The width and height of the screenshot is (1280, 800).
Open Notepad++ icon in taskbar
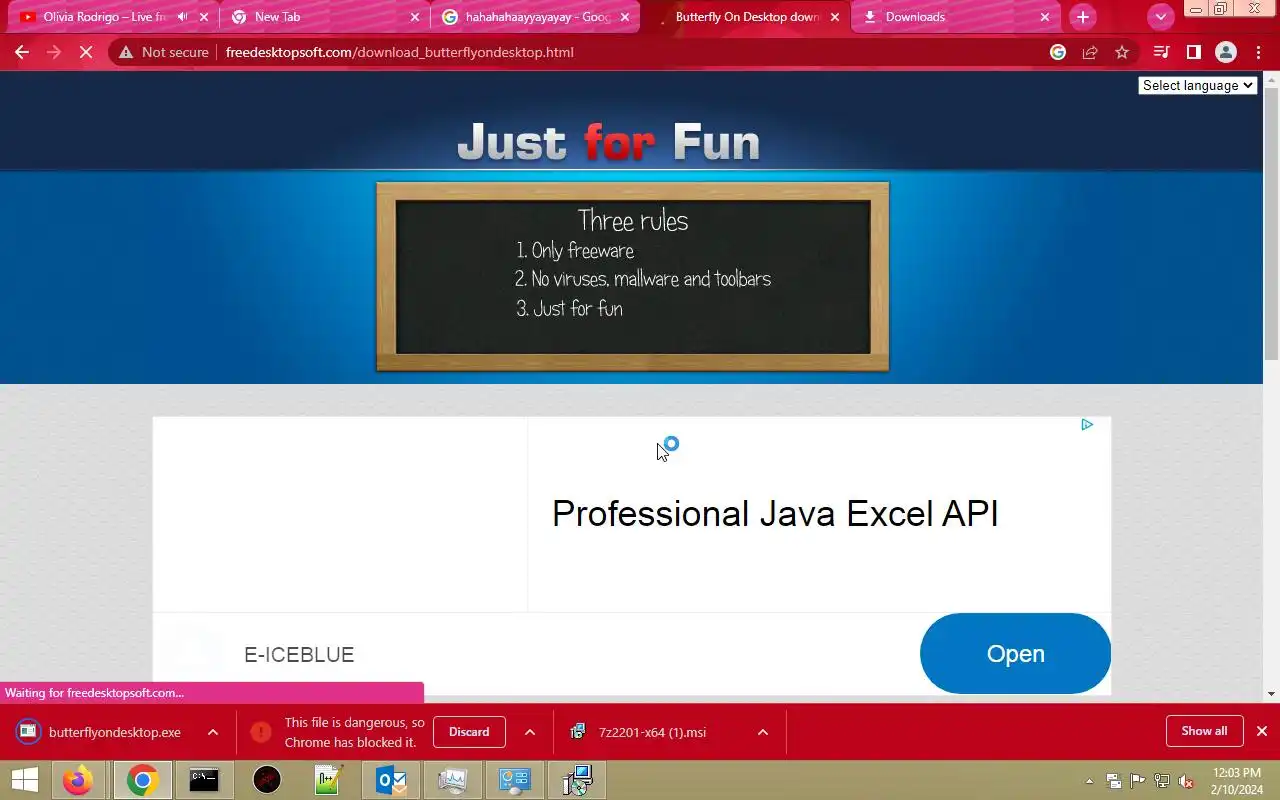(329, 780)
